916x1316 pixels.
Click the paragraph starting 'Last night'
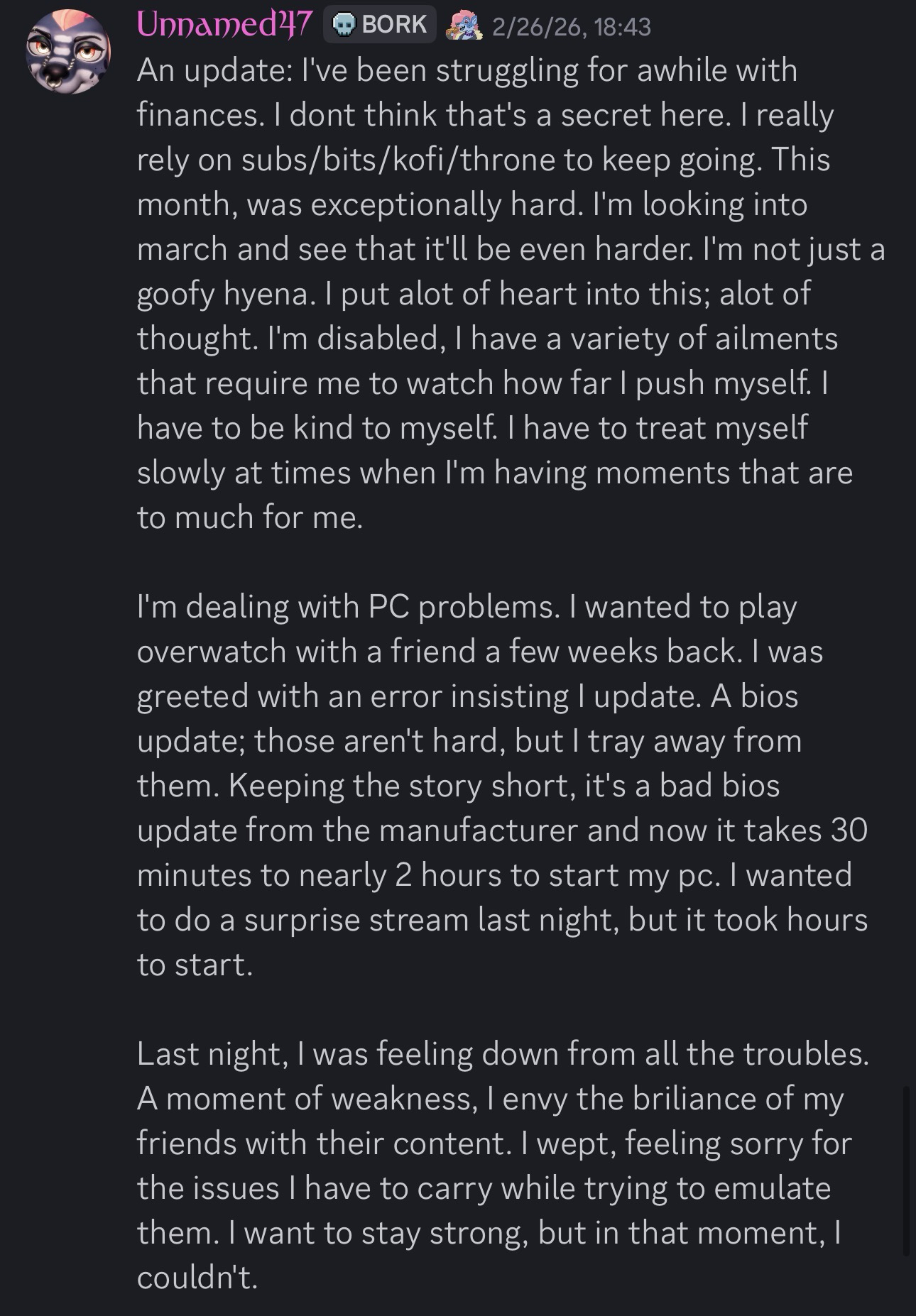click(497, 1165)
